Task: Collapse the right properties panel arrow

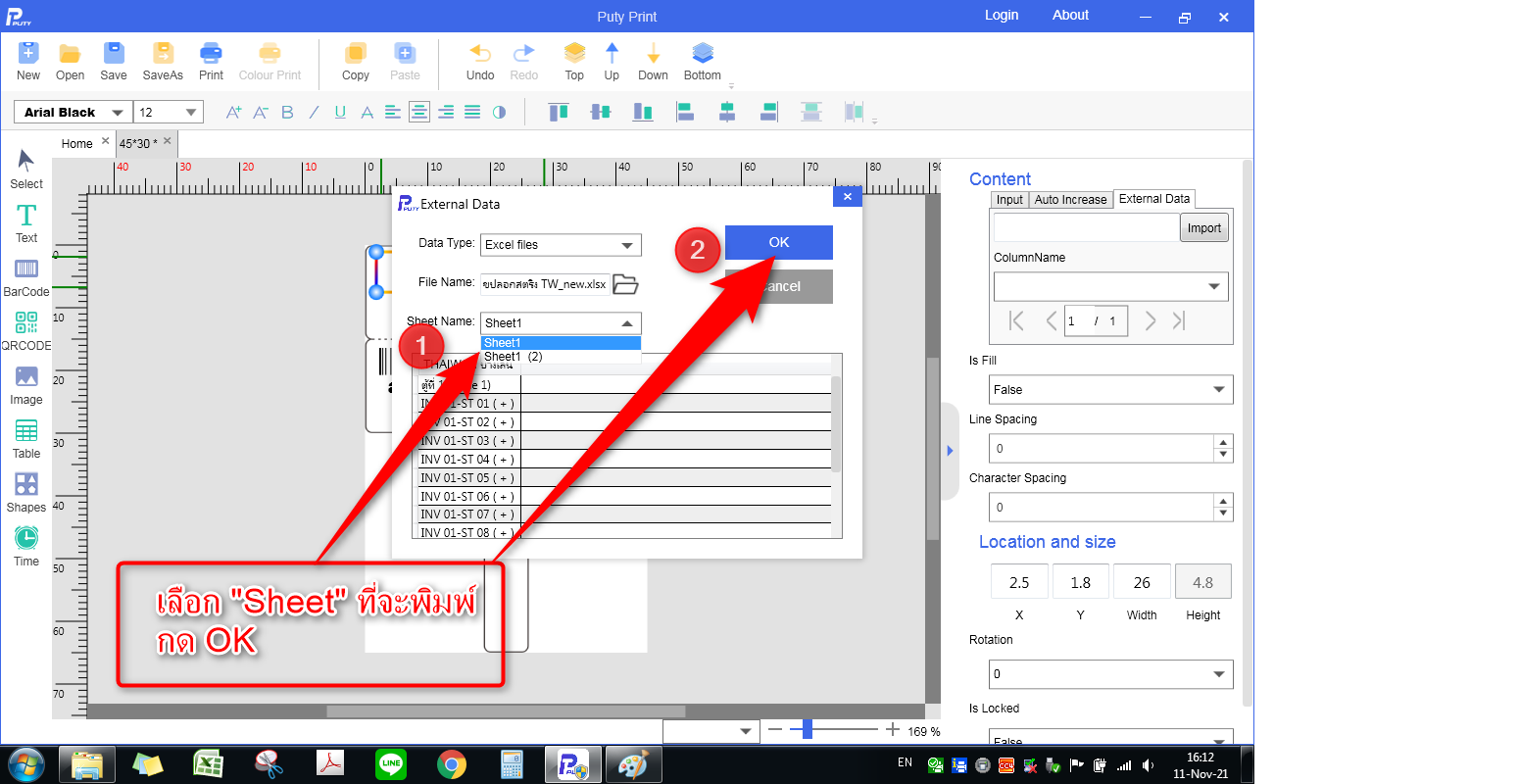Action: [x=949, y=451]
